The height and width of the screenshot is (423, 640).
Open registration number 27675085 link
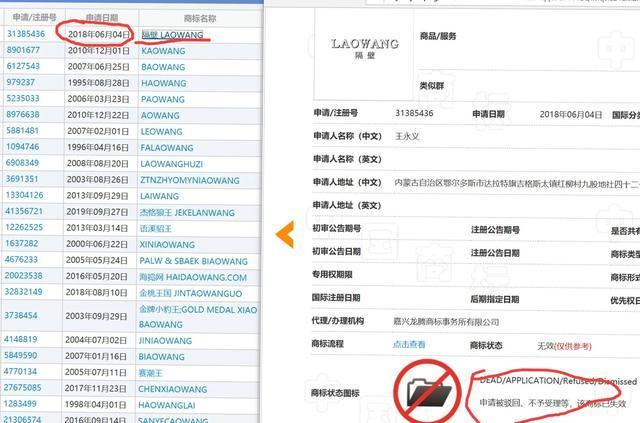pyautogui.click(x=22, y=387)
